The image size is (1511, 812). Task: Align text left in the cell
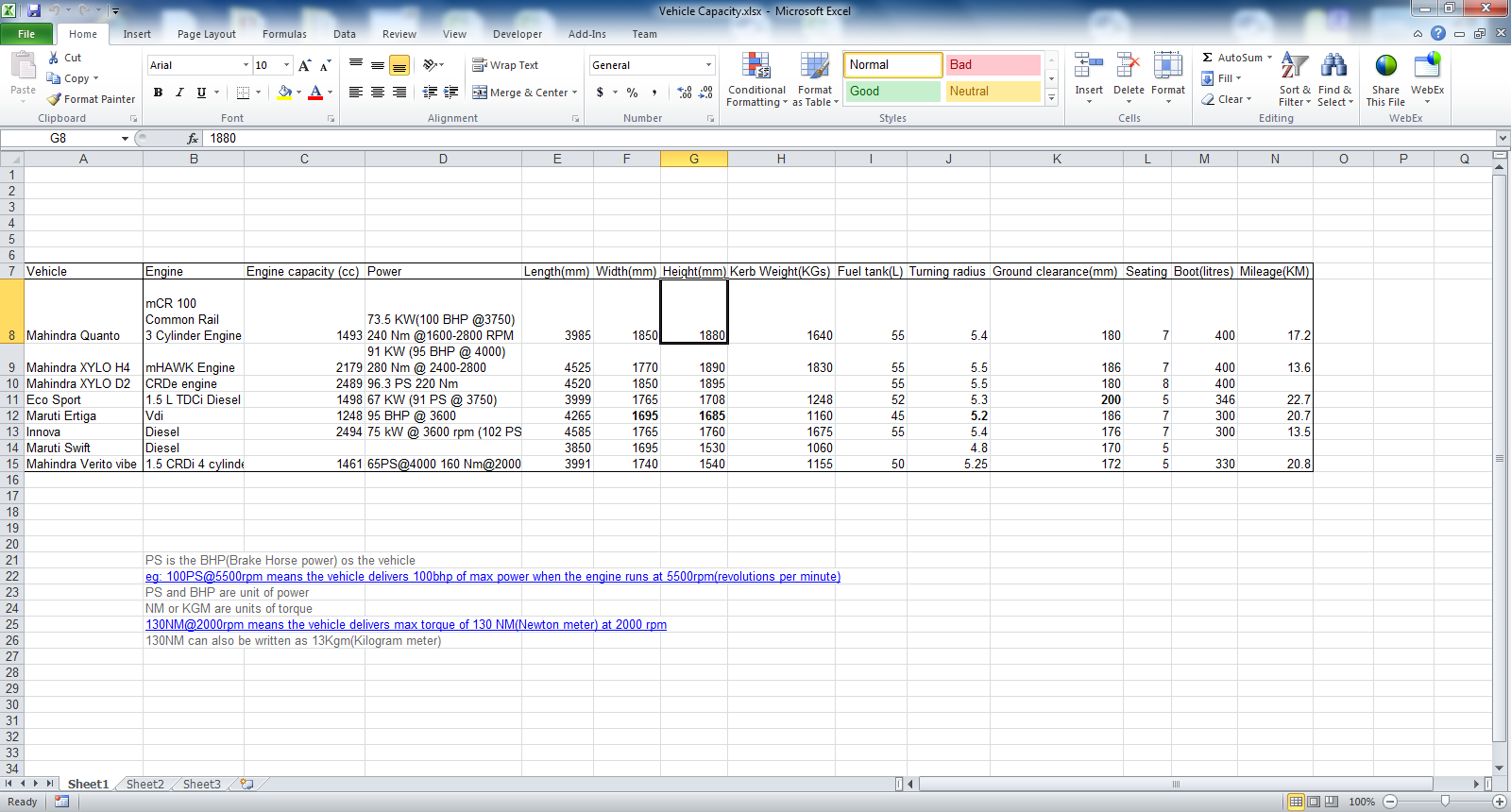click(x=356, y=92)
